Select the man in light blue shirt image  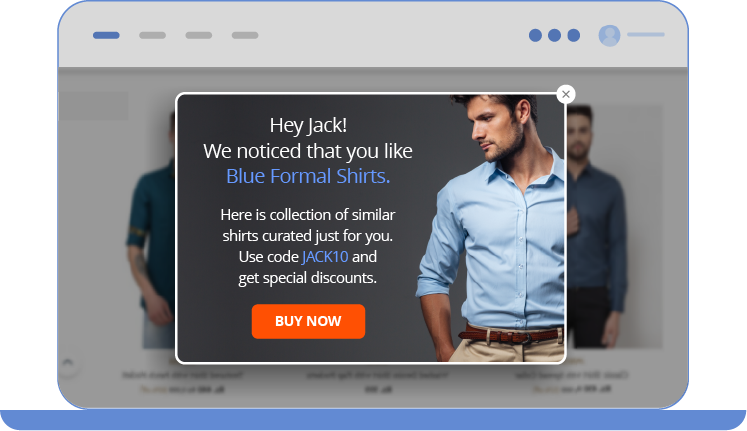(x=491, y=228)
